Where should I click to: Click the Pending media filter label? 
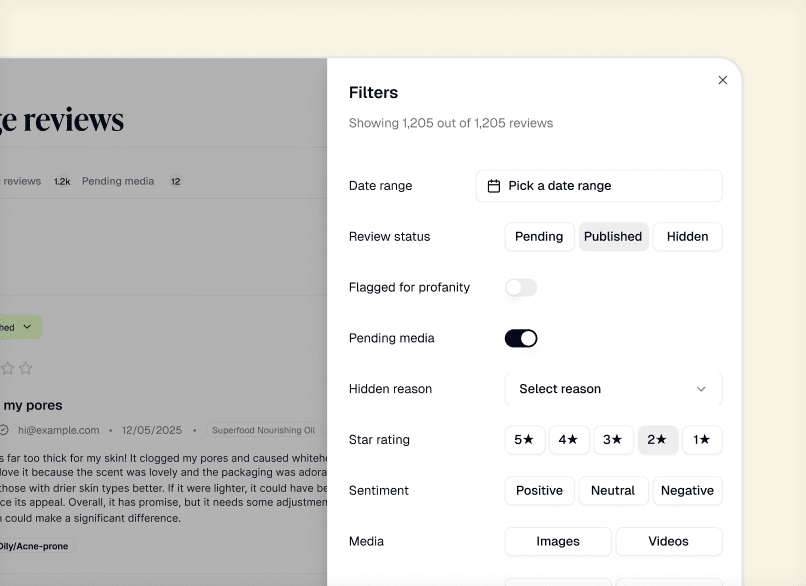pyautogui.click(x=392, y=338)
